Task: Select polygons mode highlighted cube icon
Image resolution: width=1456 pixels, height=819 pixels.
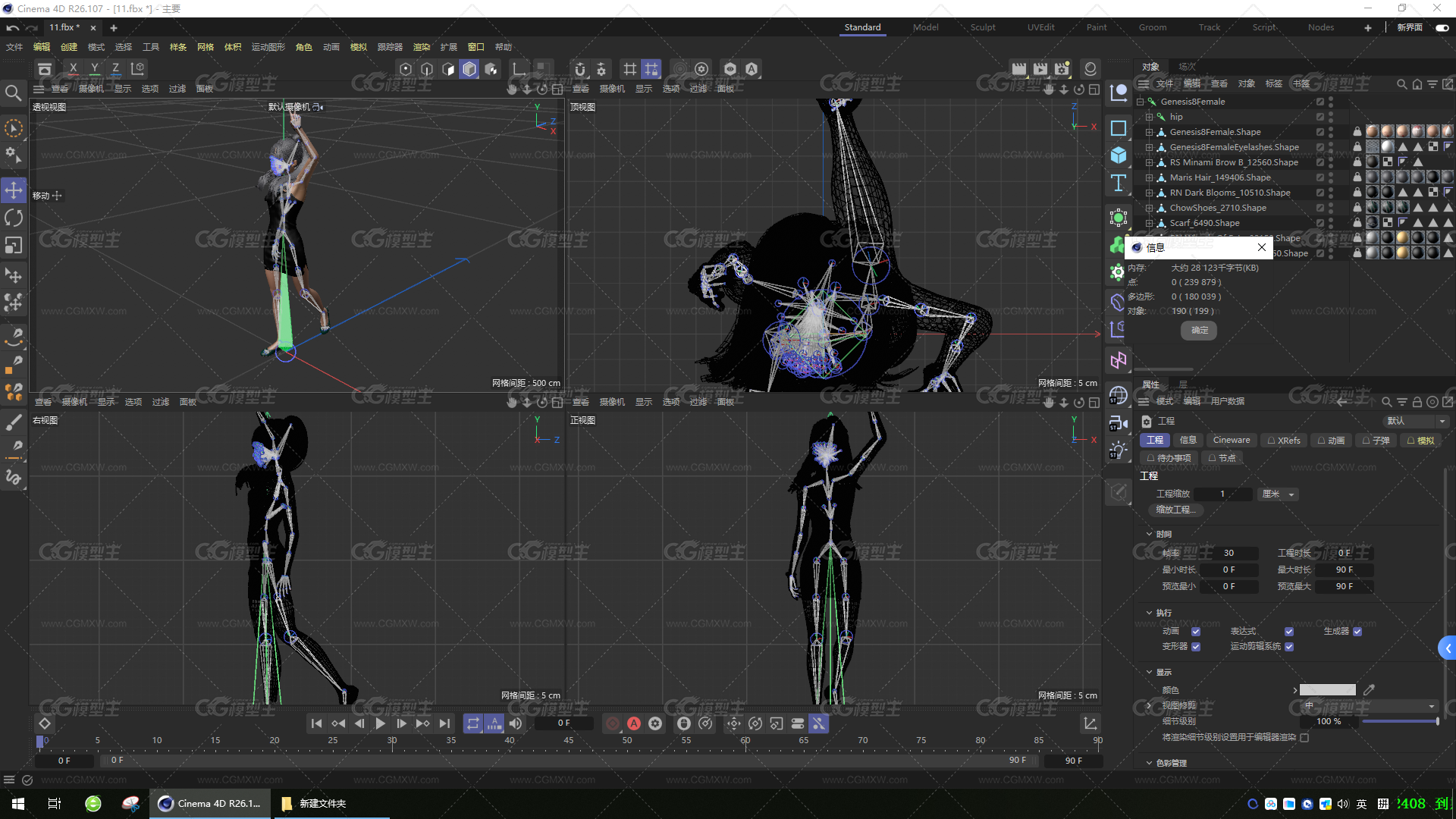Action: click(x=469, y=69)
